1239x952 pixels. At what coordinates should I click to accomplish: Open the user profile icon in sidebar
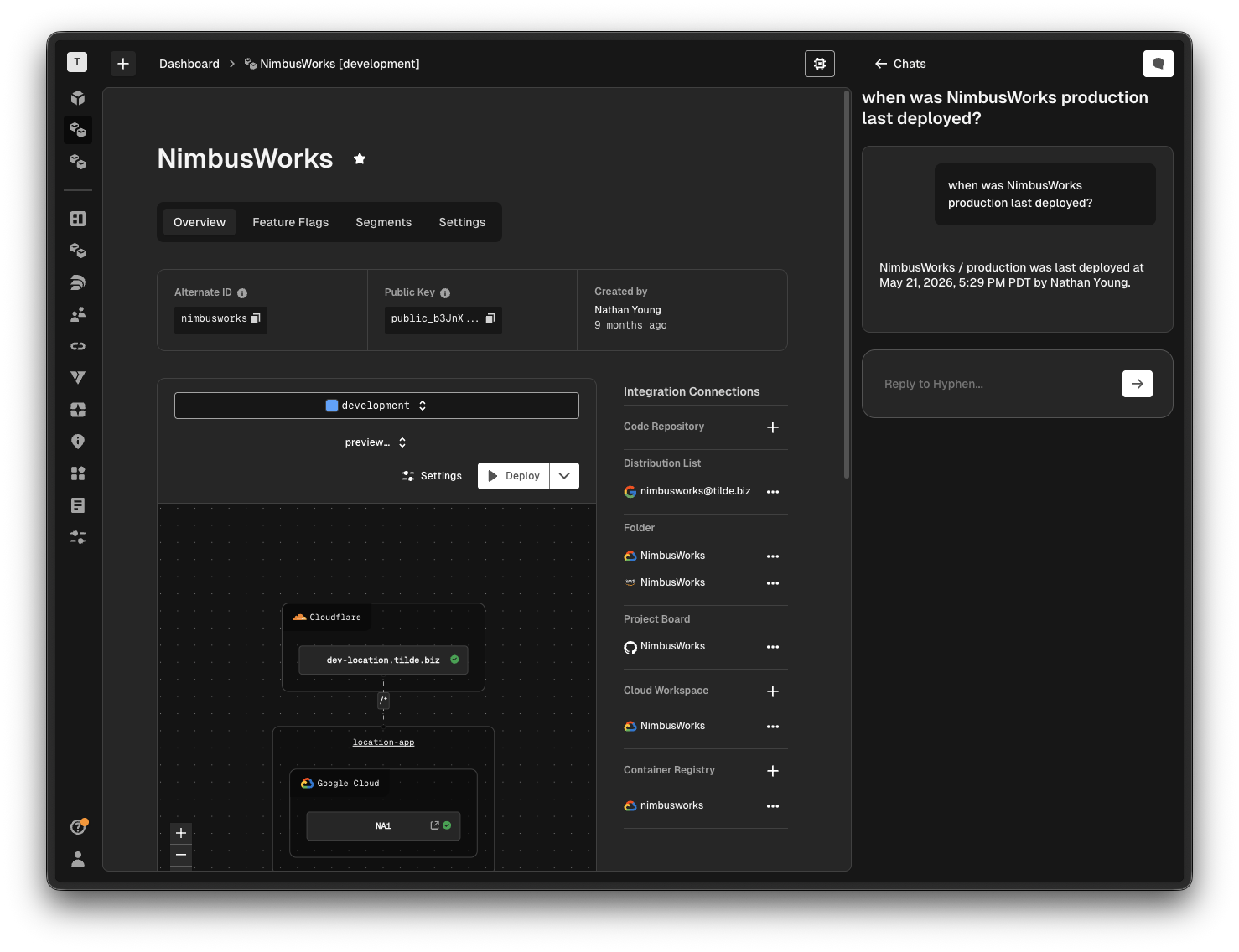78,859
